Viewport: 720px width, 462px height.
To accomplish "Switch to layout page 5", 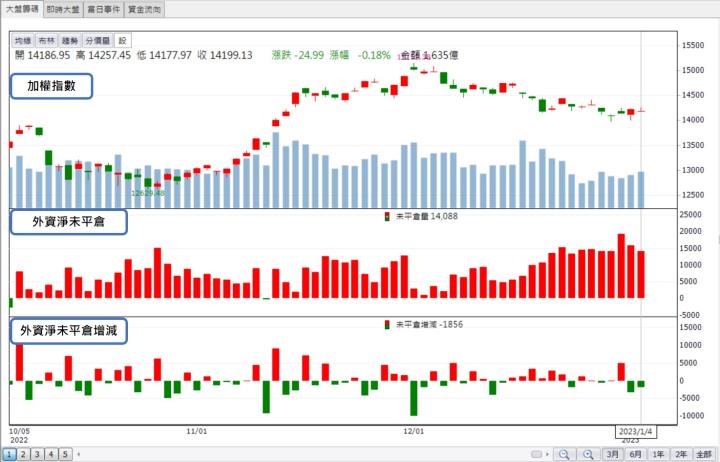I will (x=65, y=454).
